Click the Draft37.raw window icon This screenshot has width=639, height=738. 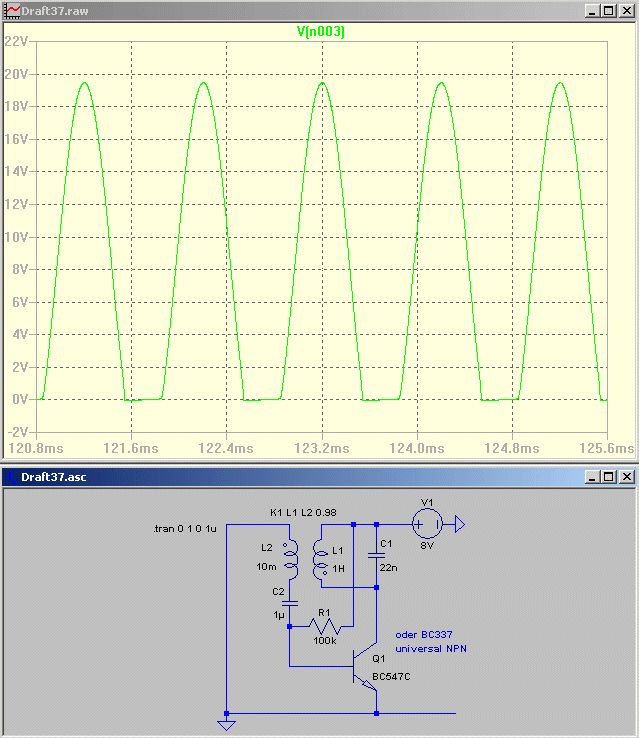point(12,10)
